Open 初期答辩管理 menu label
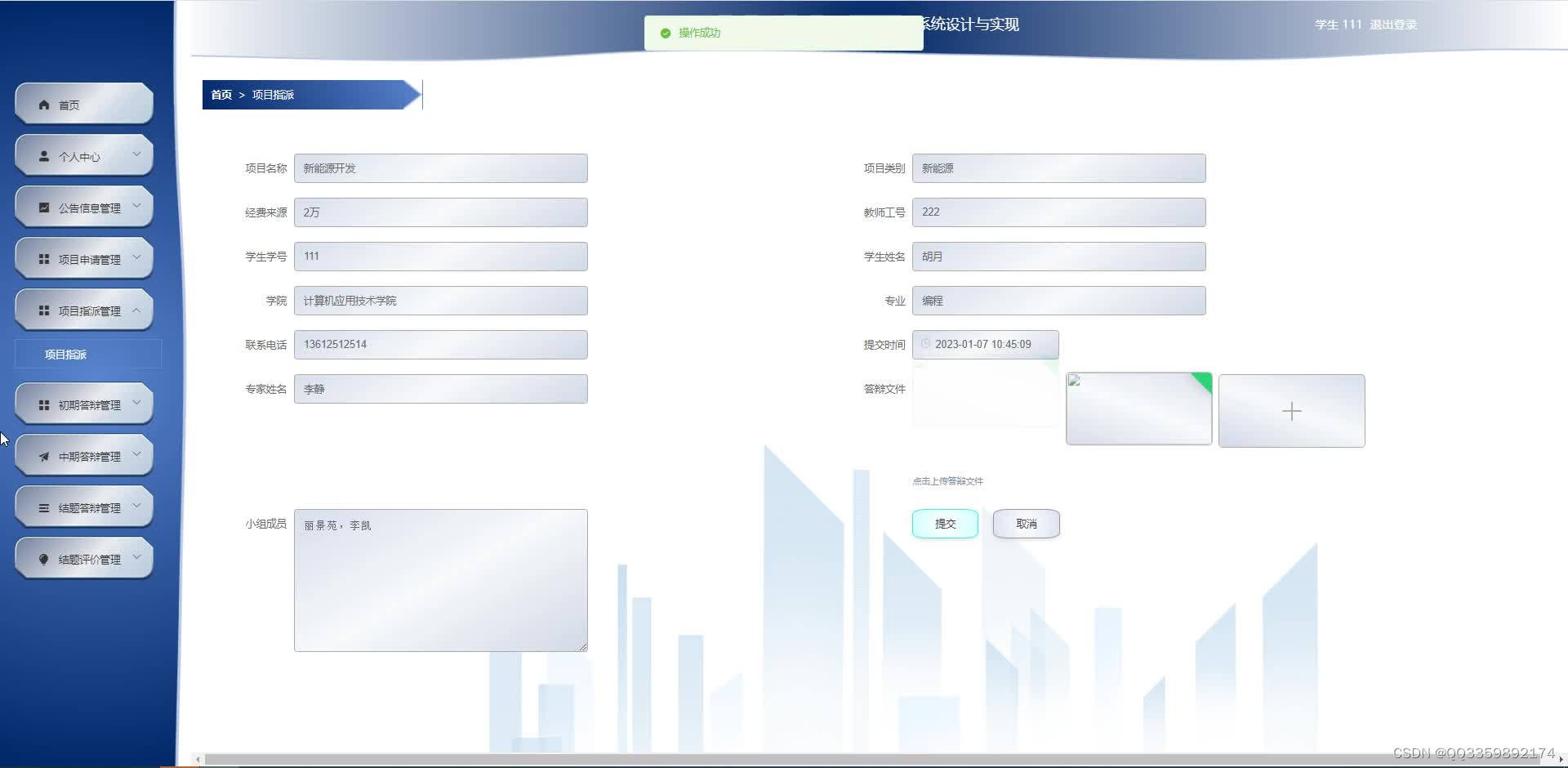Image resolution: width=1568 pixels, height=768 pixels. coord(89,405)
